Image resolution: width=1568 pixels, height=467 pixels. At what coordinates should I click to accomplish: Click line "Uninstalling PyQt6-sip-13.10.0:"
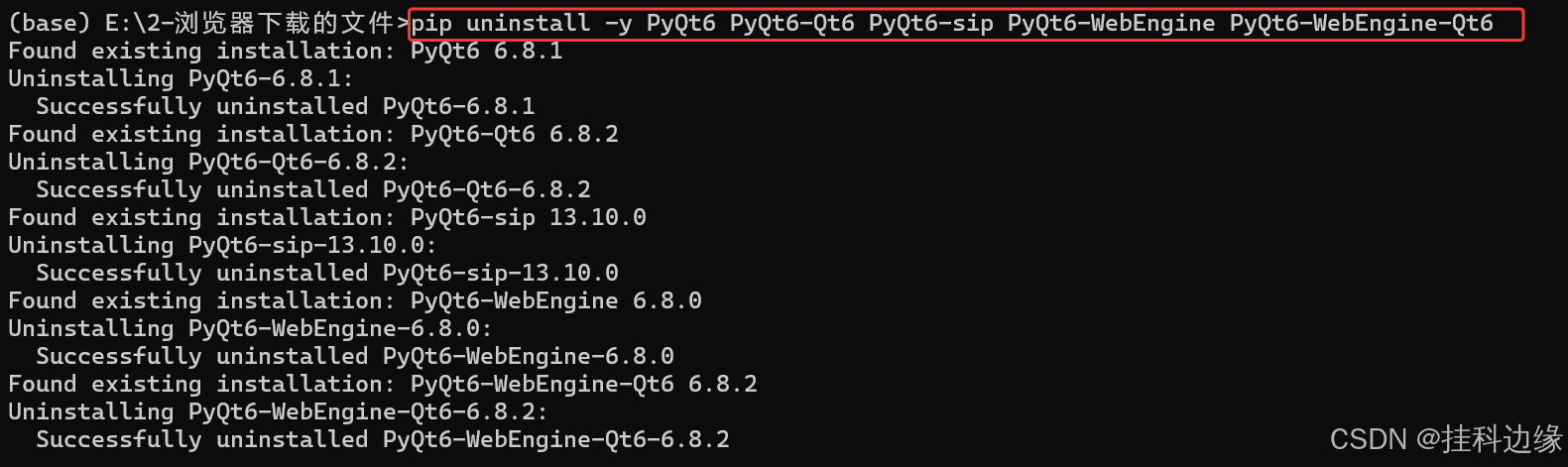(222, 245)
